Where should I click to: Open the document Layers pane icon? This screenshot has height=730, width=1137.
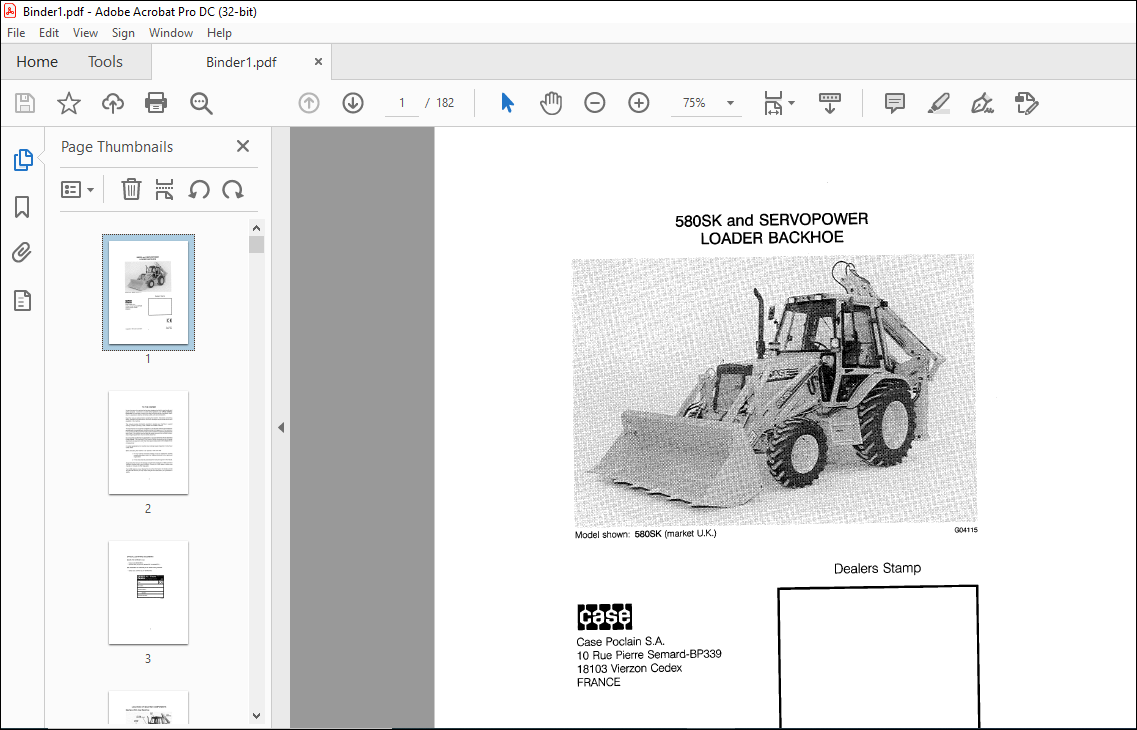(22, 300)
